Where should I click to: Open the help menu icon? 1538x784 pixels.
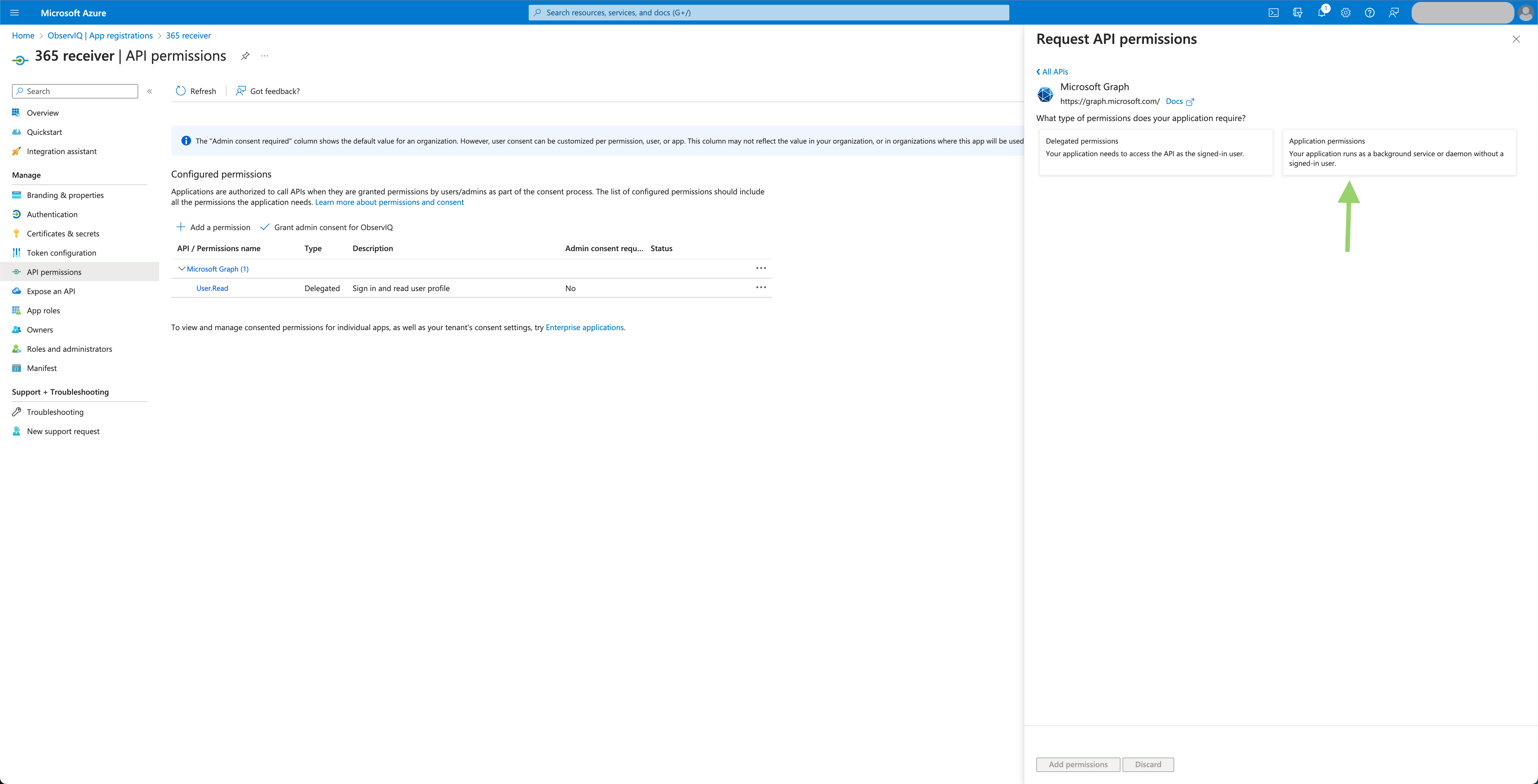(1370, 12)
